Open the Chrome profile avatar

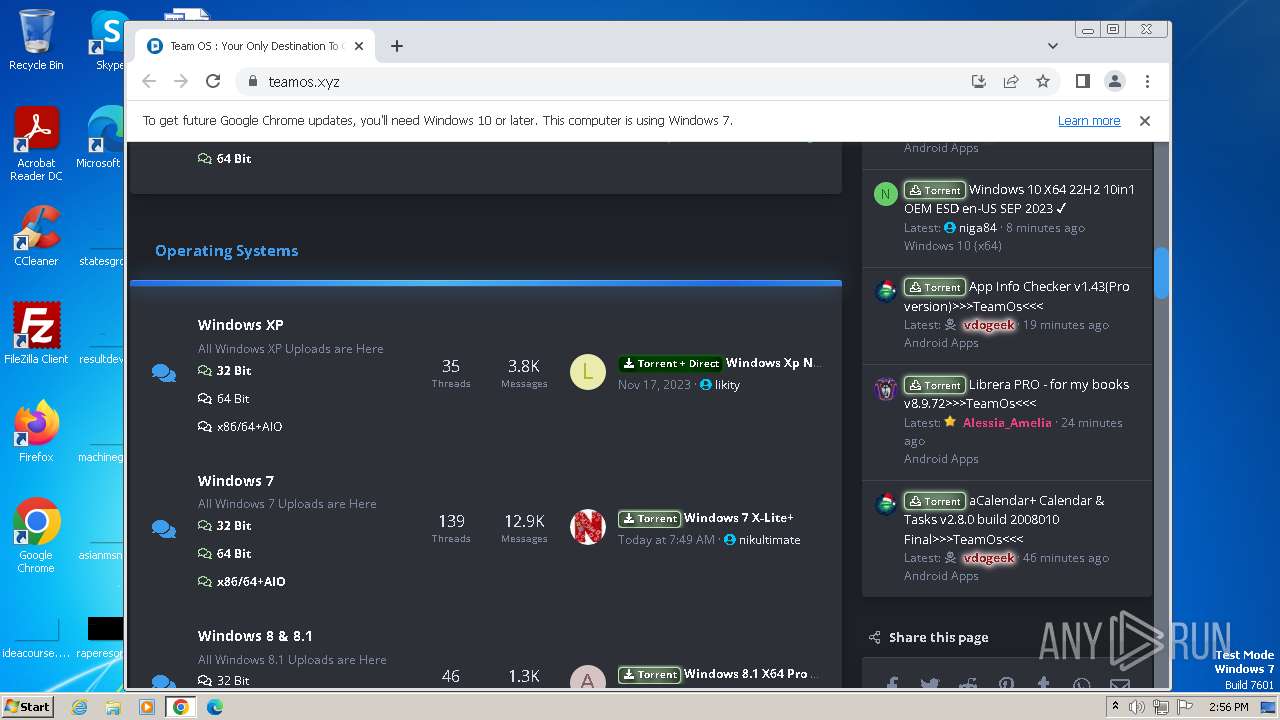tap(1115, 81)
